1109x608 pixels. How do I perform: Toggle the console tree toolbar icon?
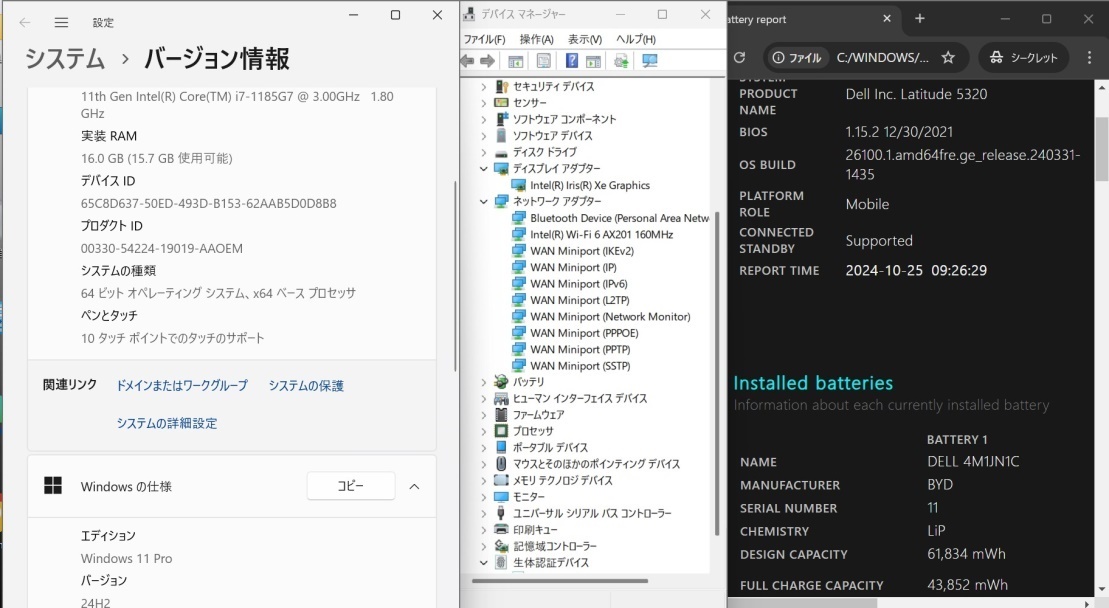[516, 62]
